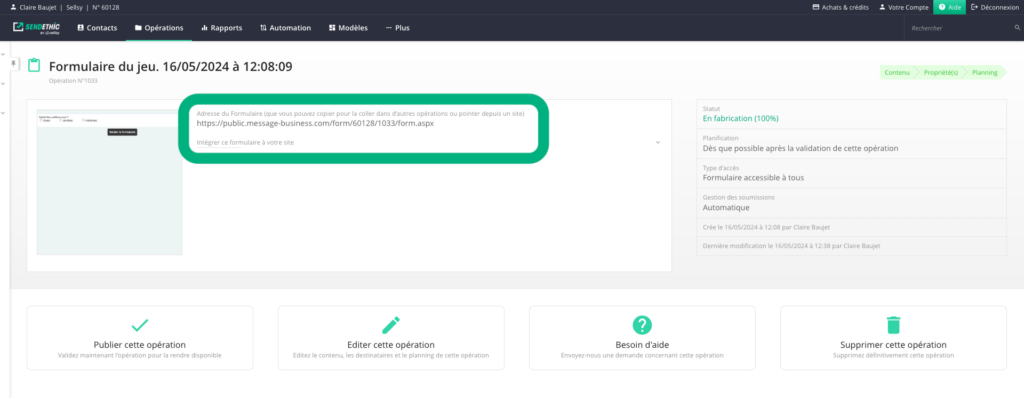
Task: Click the pin icon beside the form title
Action: (14, 64)
